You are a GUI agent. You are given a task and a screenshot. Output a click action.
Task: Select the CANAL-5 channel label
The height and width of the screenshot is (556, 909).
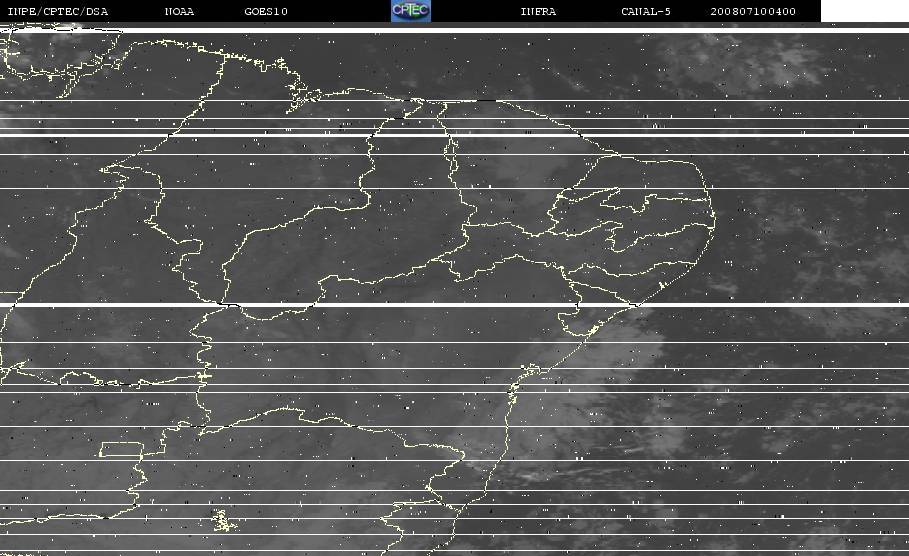646,11
